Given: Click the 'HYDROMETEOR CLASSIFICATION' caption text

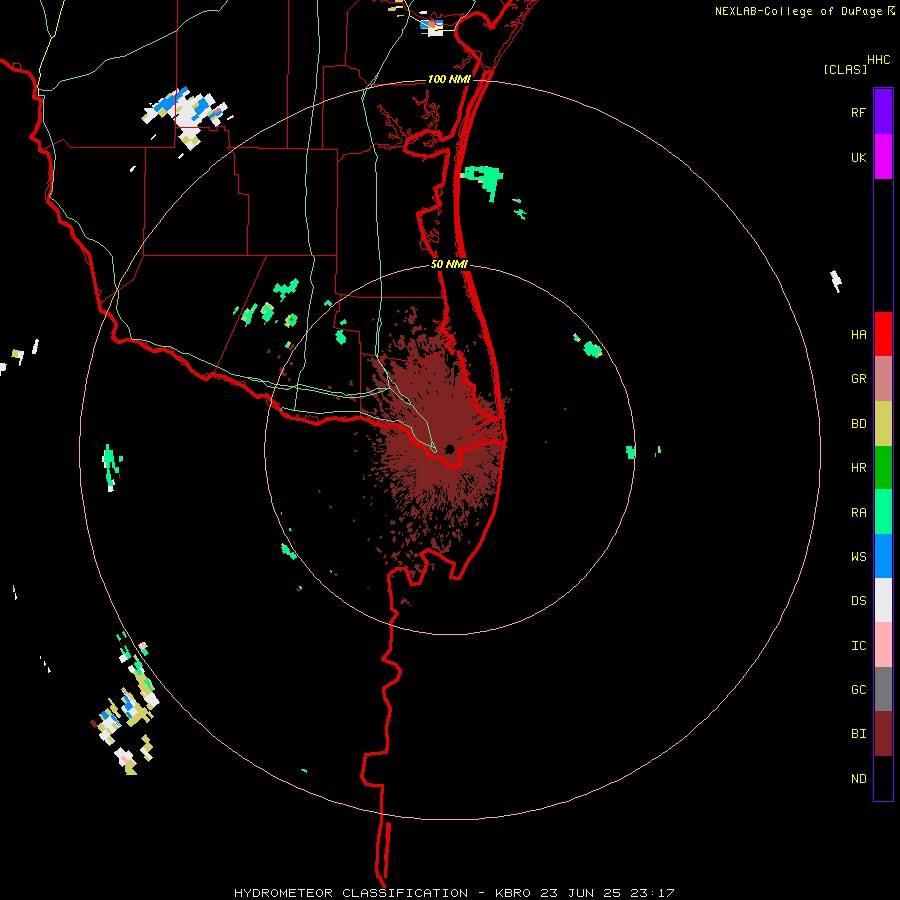Looking at the screenshot, I should pyautogui.click(x=351, y=893).
